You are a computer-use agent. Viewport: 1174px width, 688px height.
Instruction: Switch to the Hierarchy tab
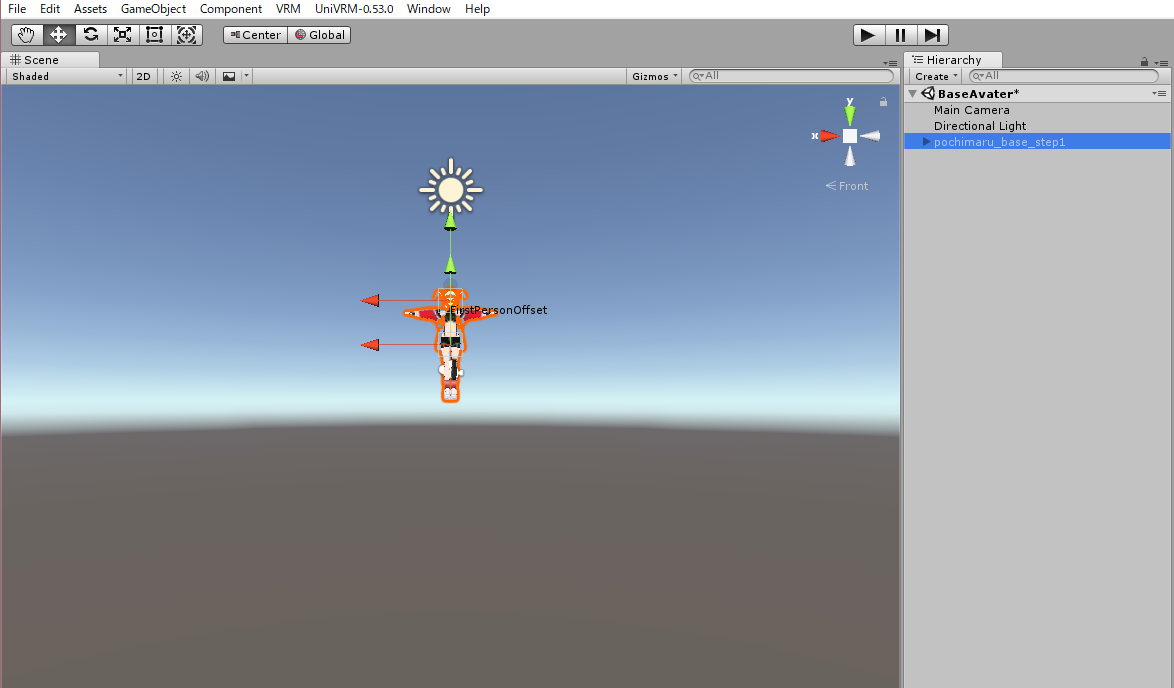click(x=953, y=60)
